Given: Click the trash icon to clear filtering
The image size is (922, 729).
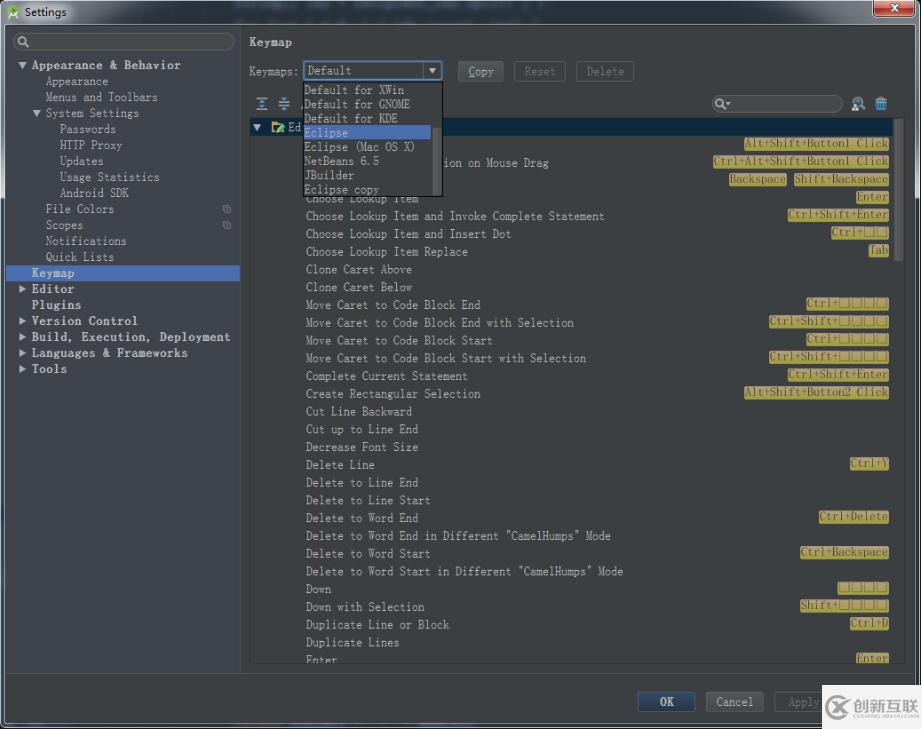Looking at the screenshot, I should click(x=881, y=103).
